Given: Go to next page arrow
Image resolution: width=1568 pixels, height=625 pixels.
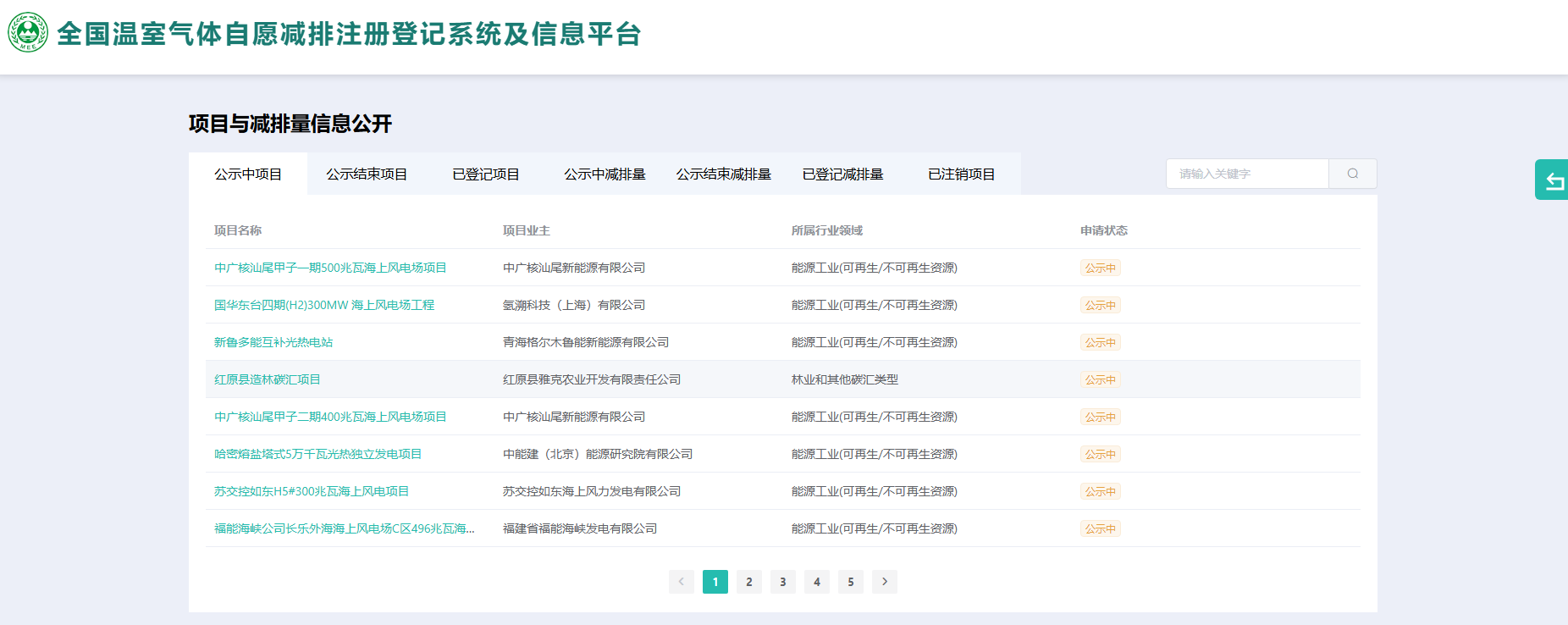Looking at the screenshot, I should 885,582.
